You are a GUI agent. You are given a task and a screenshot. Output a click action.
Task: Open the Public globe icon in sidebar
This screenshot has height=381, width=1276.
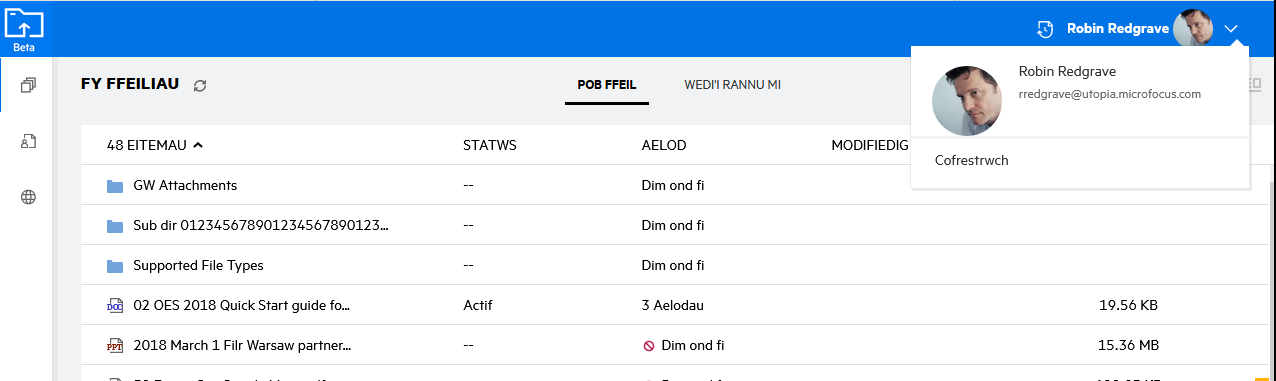[28, 198]
